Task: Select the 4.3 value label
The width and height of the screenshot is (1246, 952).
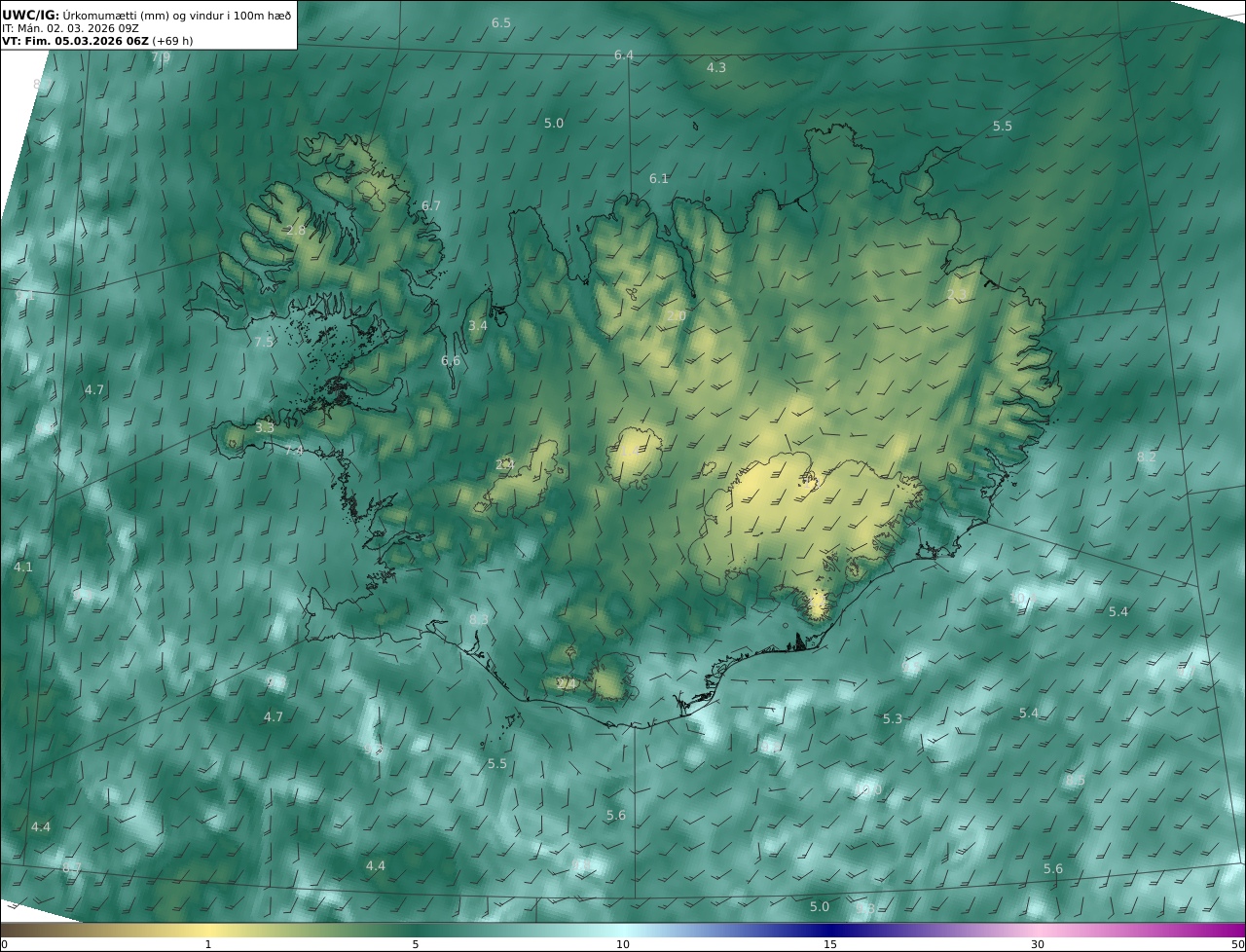Action: [x=716, y=68]
